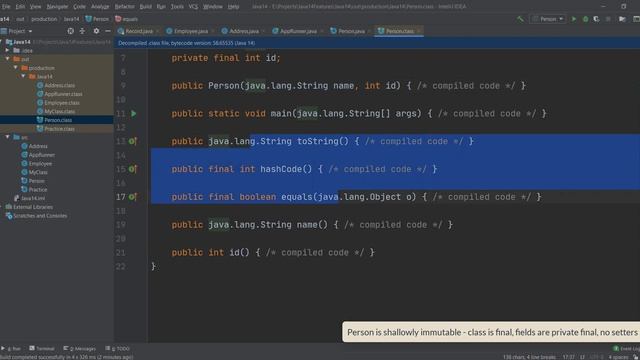Collapse the Java14 root project node
This screenshot has height=360, width=640.
coord(2,42)
